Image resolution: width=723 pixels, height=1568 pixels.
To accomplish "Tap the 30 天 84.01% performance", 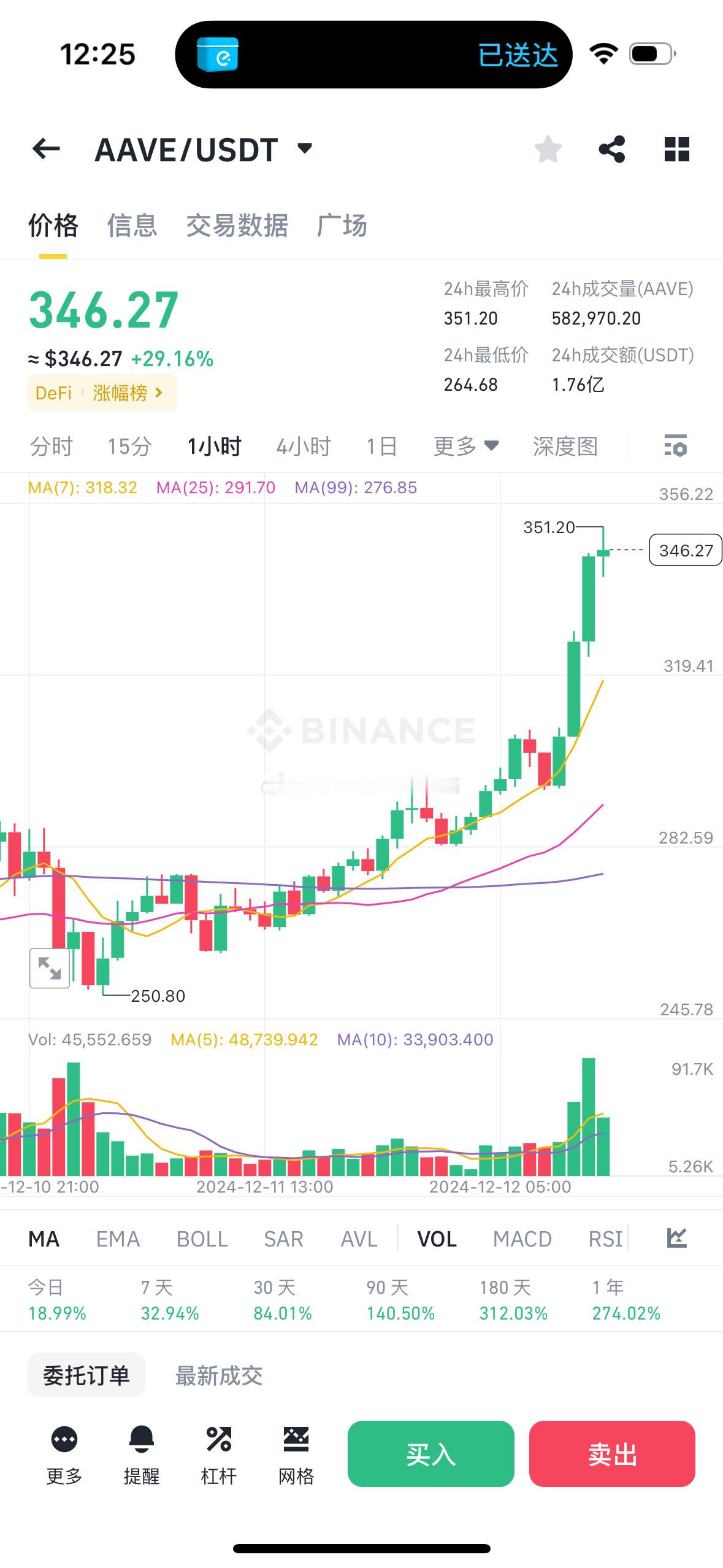I will coord(283,1300).
